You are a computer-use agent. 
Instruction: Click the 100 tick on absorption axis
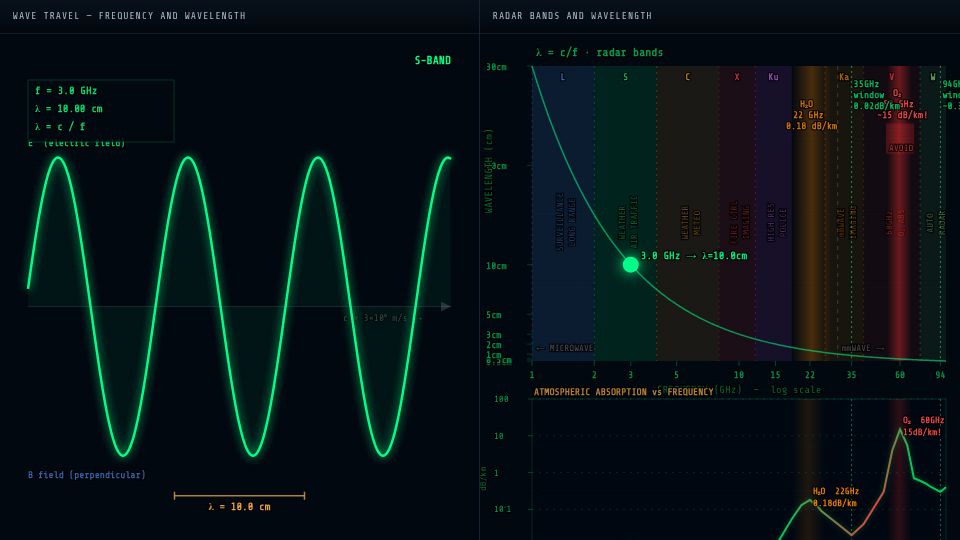(501, 399)
